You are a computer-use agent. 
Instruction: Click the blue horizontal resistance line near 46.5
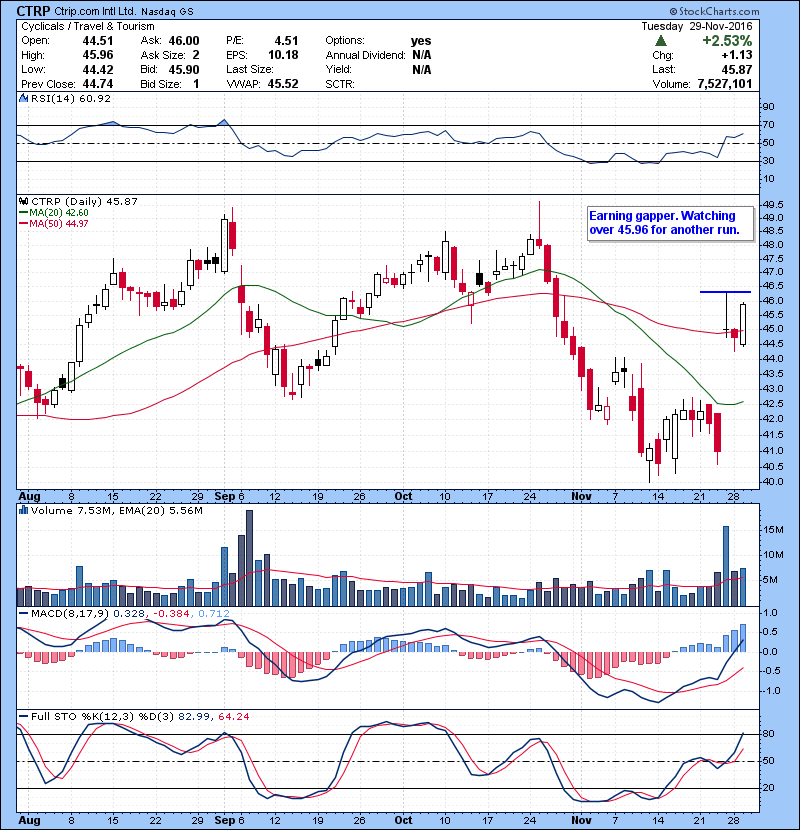point(725,292)
